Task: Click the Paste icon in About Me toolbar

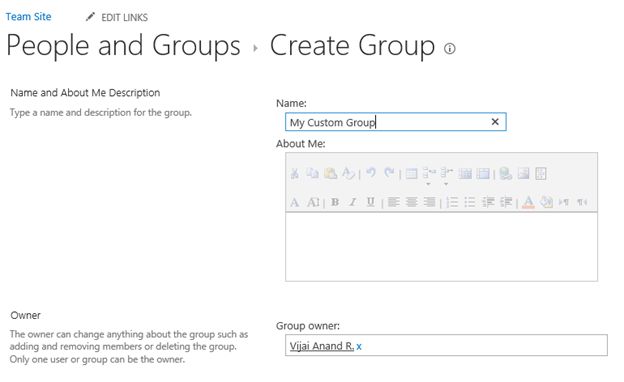Action: [330, 173]
